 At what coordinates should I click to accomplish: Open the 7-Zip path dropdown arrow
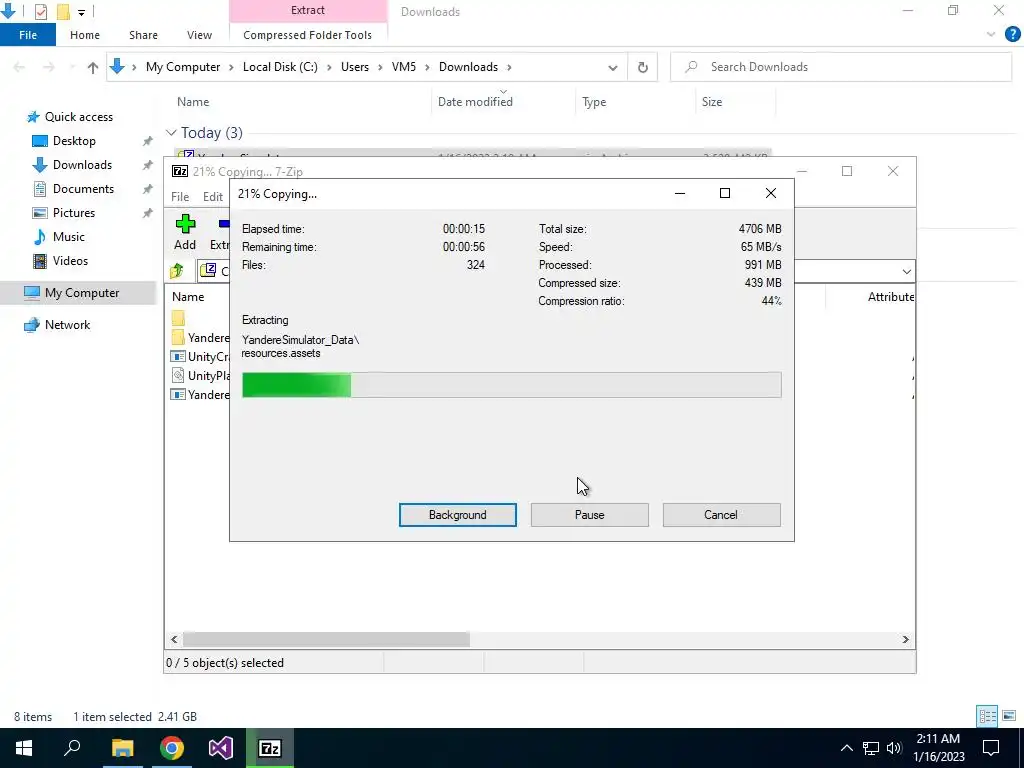[x=906, y=271]
